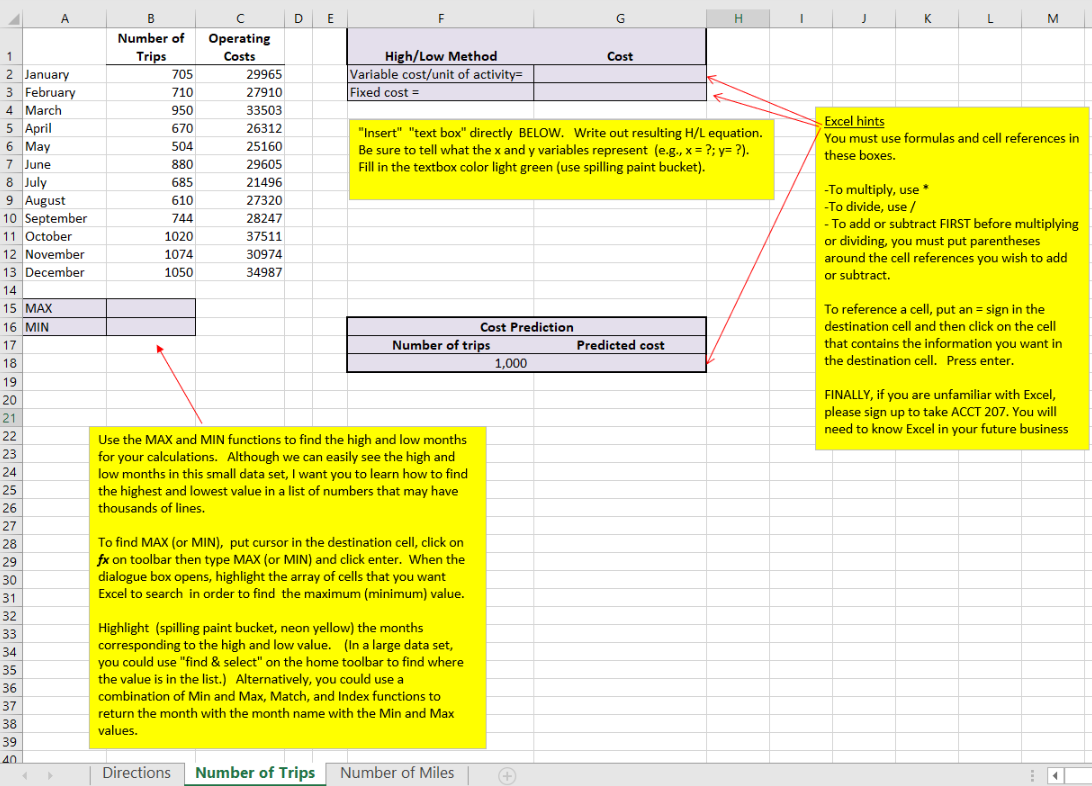This screenshot has width=1092, height=786.
Task: Select operating cost 29965
Action: click(x=240, y=74)
